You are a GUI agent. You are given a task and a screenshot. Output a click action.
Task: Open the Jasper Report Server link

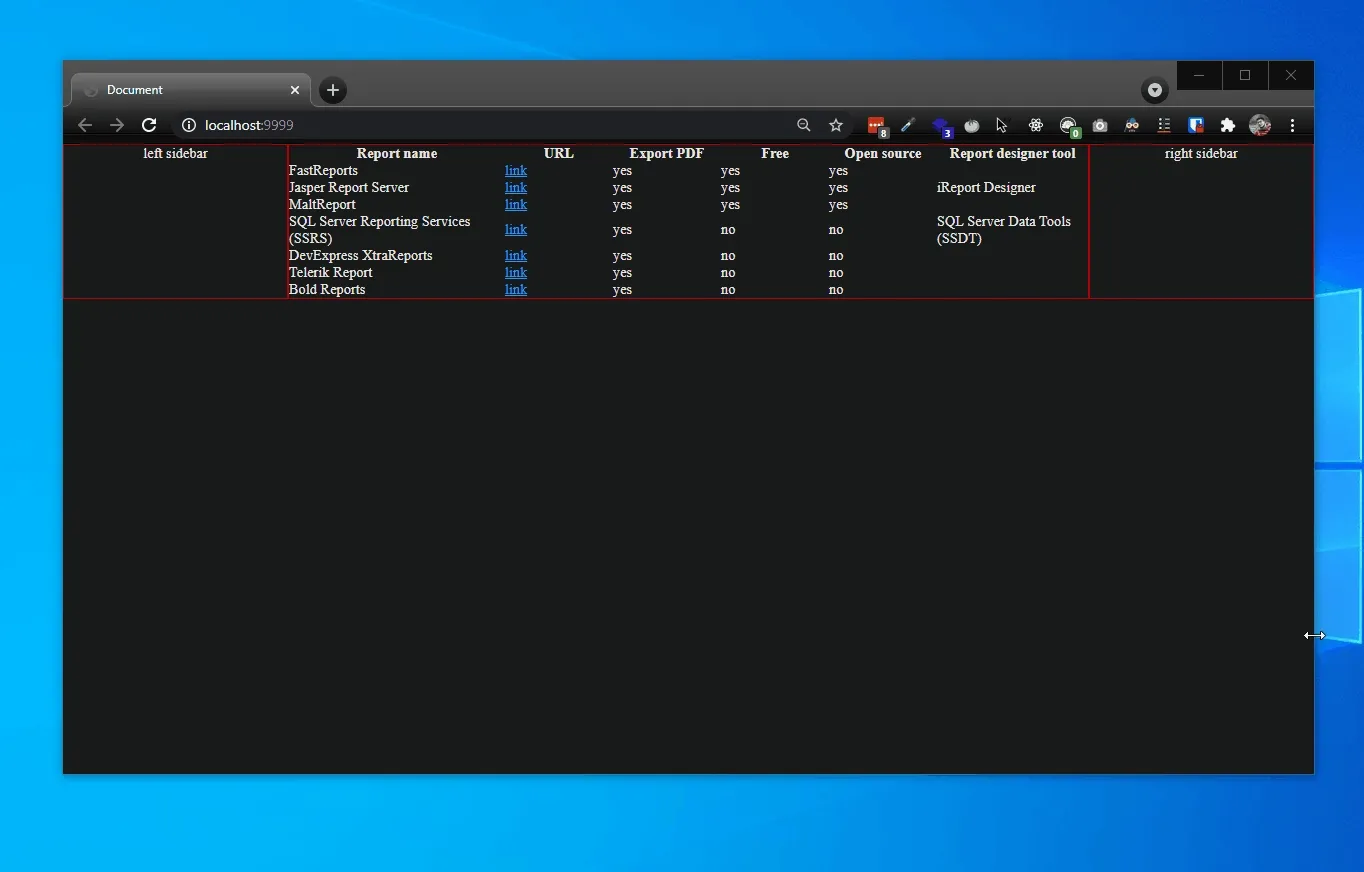(x=516, y=188)
